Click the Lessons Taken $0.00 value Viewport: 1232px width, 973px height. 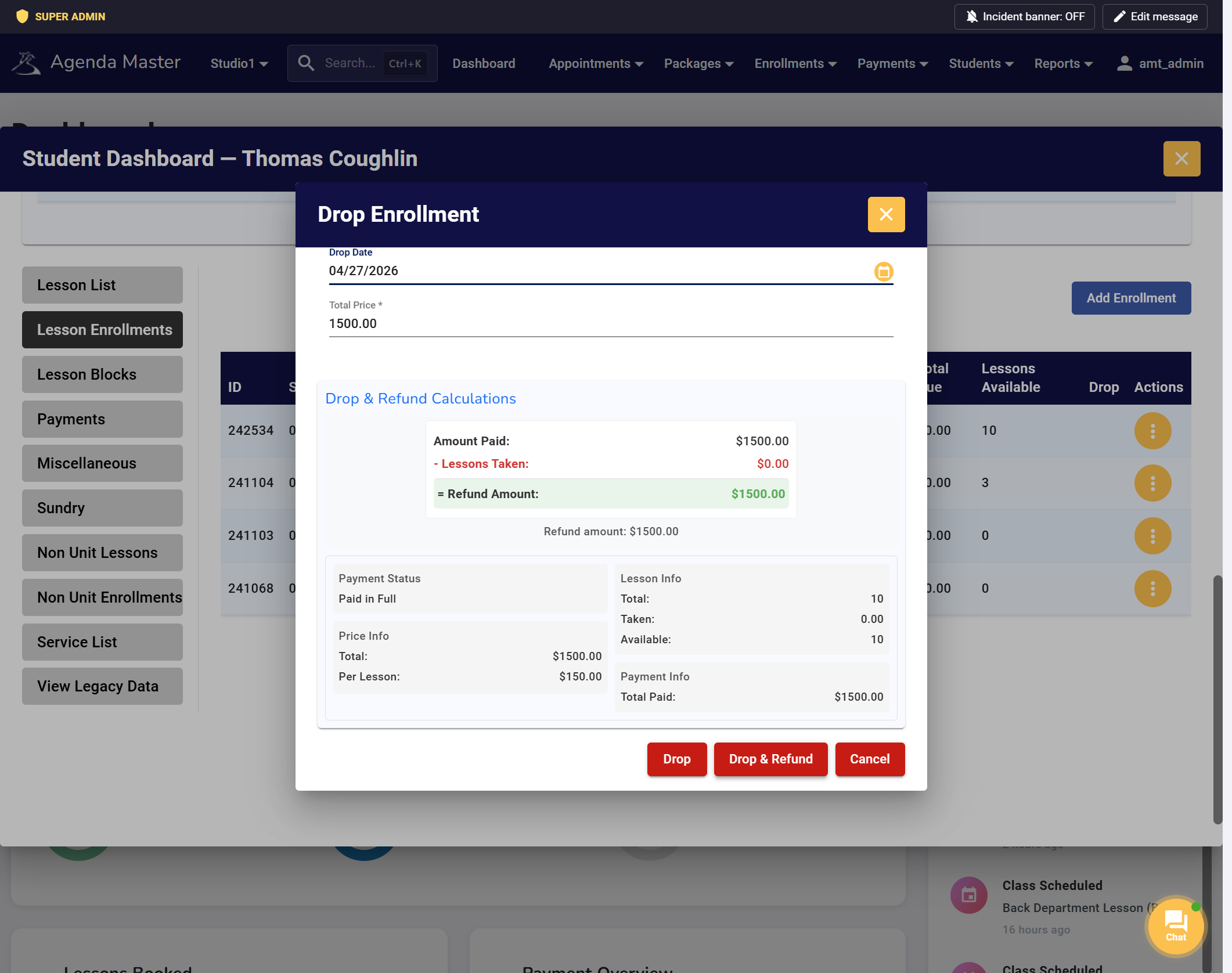click(x=773, y=464)
